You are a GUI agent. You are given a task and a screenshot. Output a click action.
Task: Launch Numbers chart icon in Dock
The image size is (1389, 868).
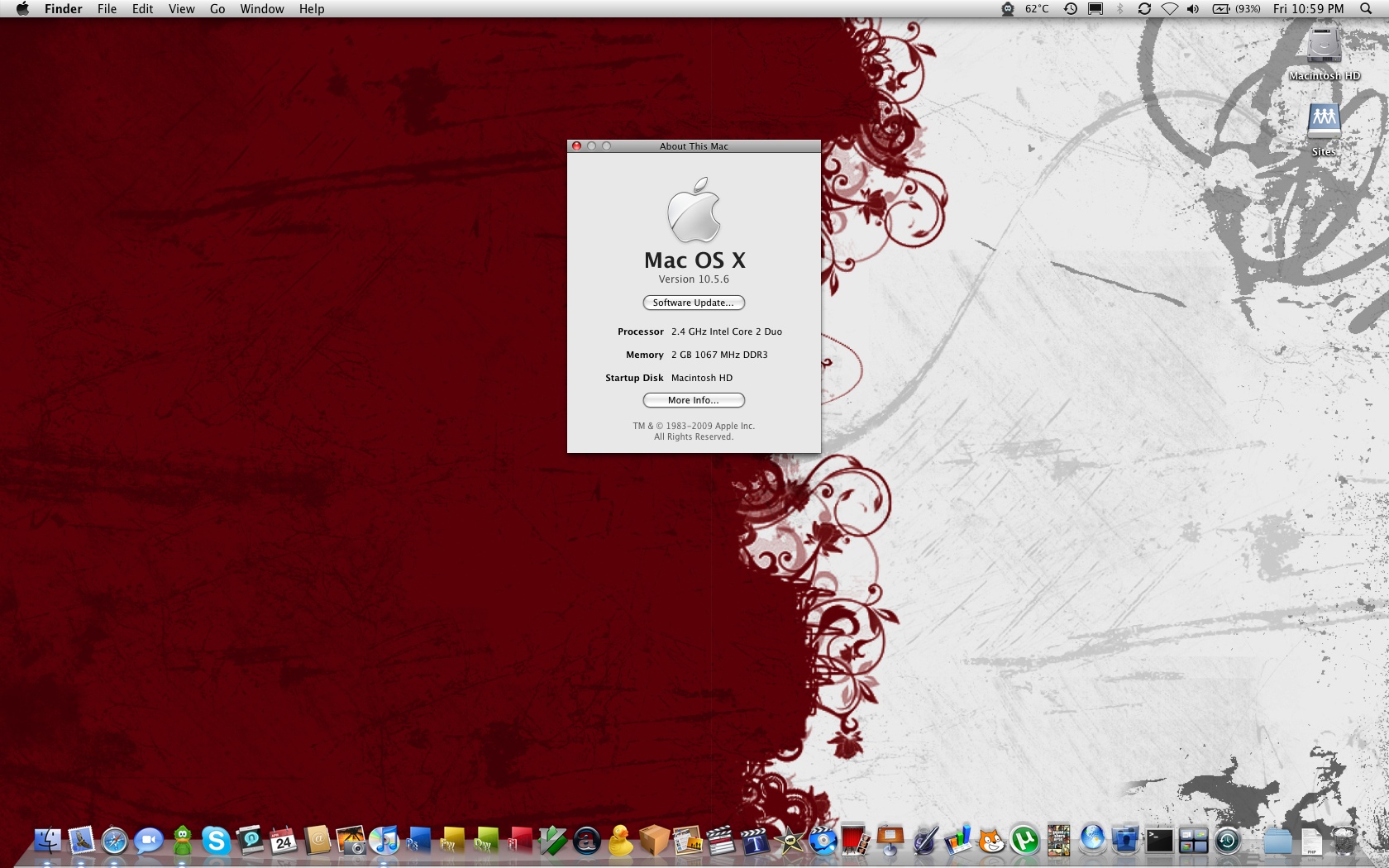tap(958, 841)
